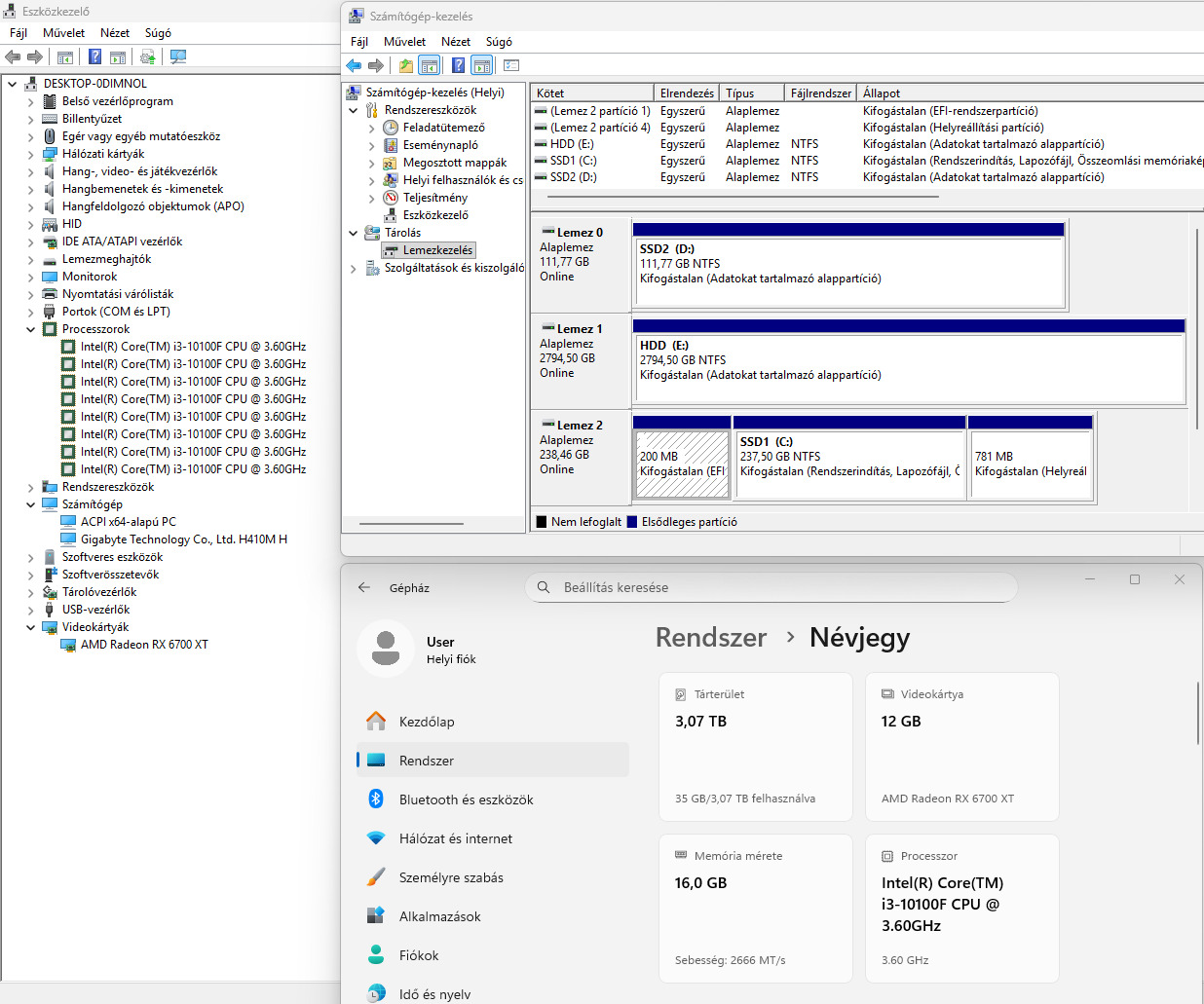The width and height of the screenshot is (1204, 1004).
Task: Collapse Számítógép node in device manager
Action: point(30,504)
